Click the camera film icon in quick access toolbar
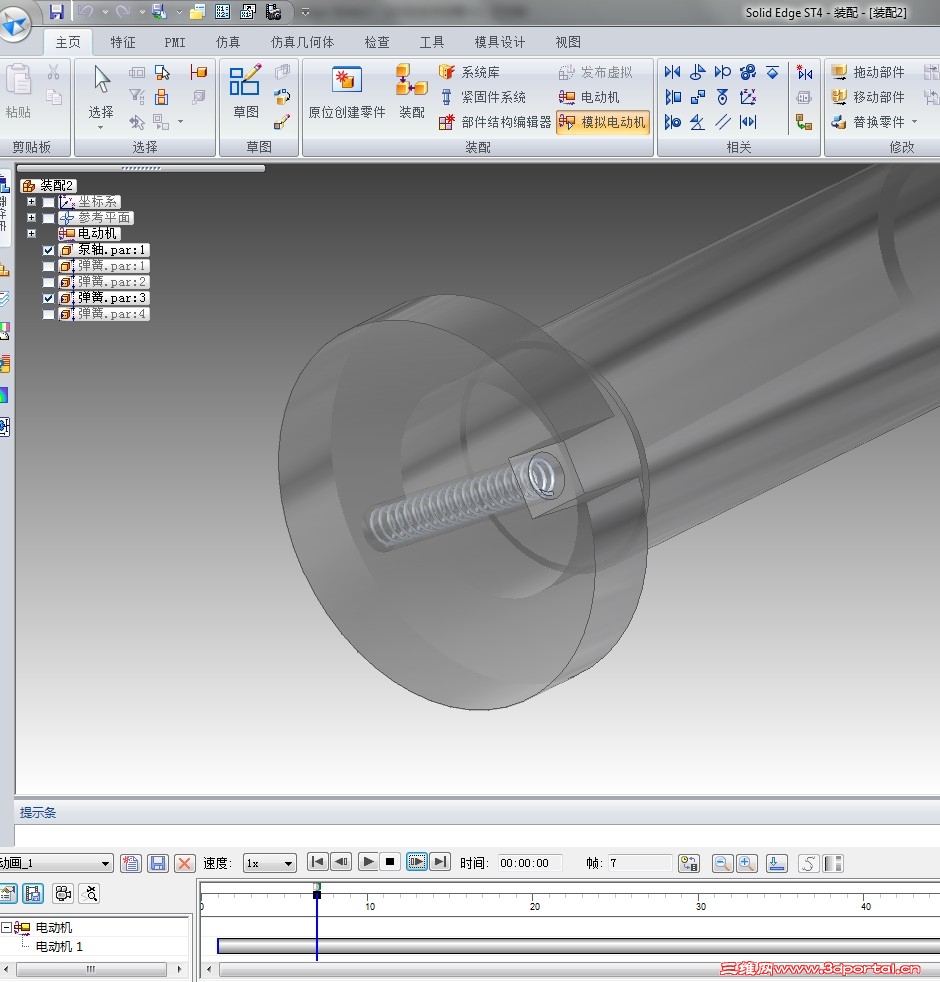 coord(273,11)
